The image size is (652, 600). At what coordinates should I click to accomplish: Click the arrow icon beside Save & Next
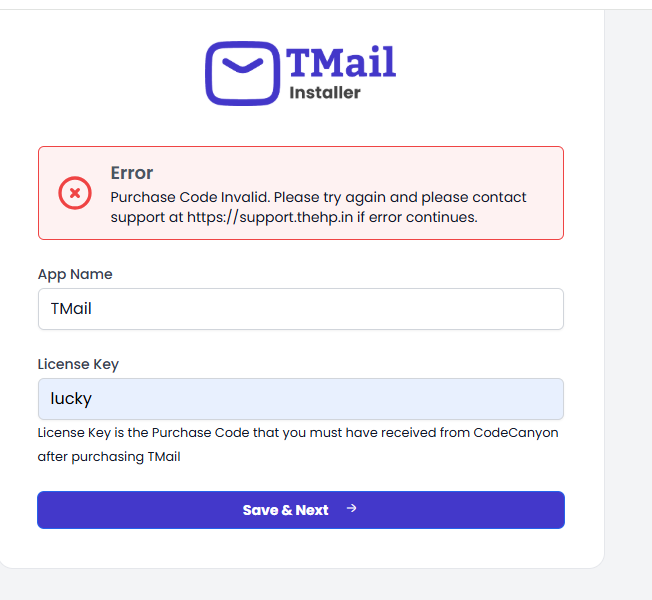[x=351, y=509]
